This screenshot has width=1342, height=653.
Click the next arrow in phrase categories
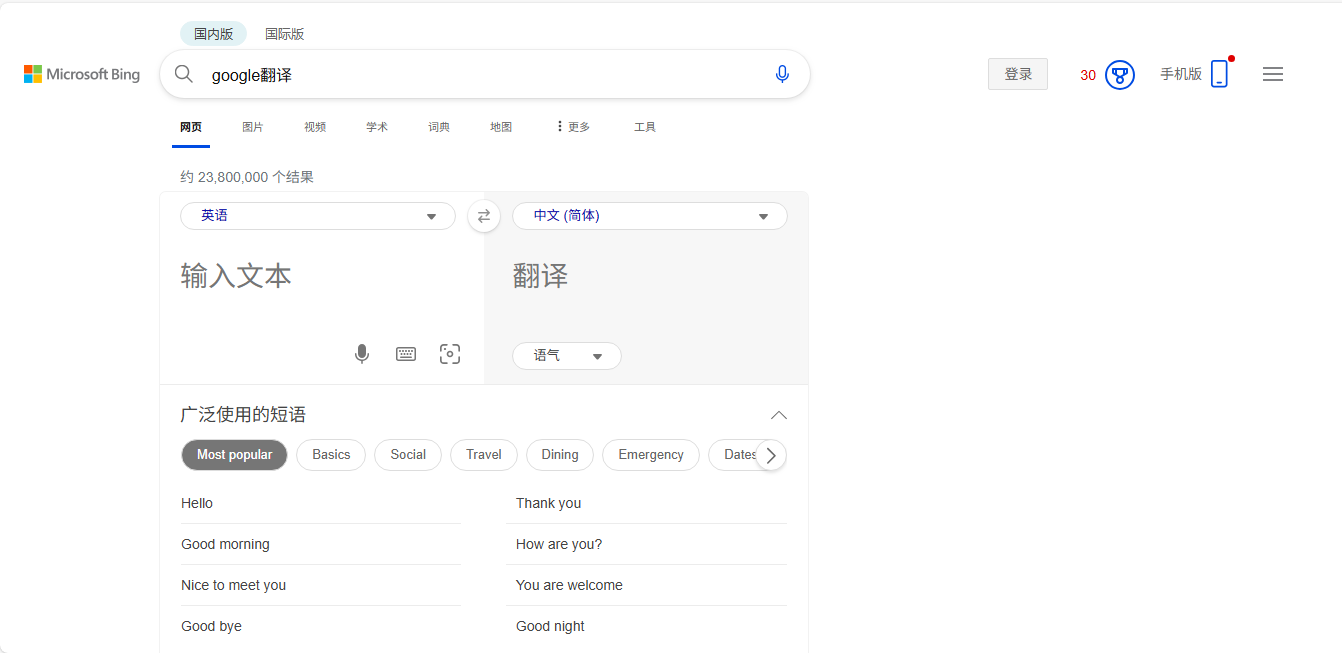(770, 455)
